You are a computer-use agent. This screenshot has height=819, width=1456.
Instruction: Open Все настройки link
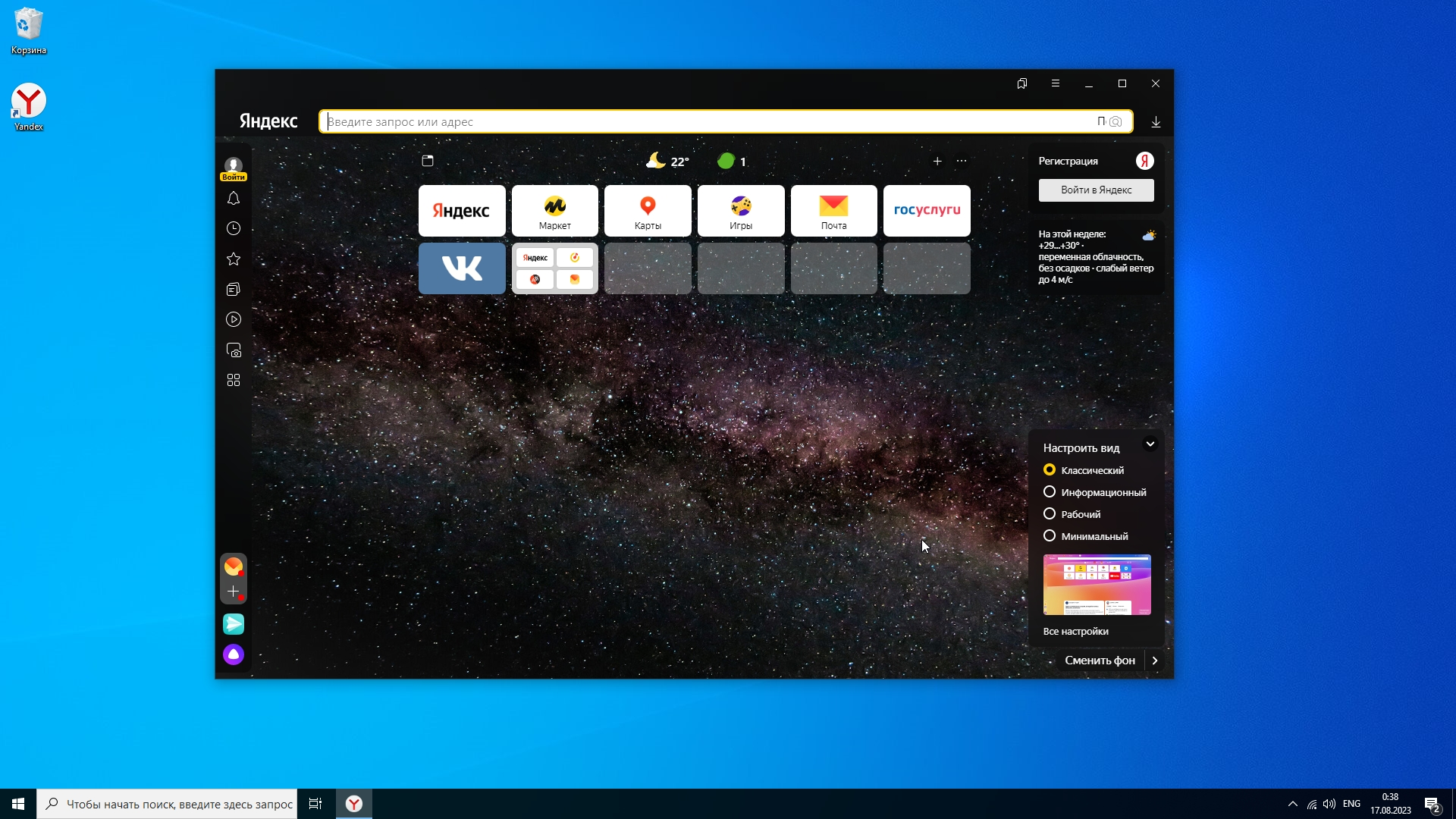coord(1075,632)
